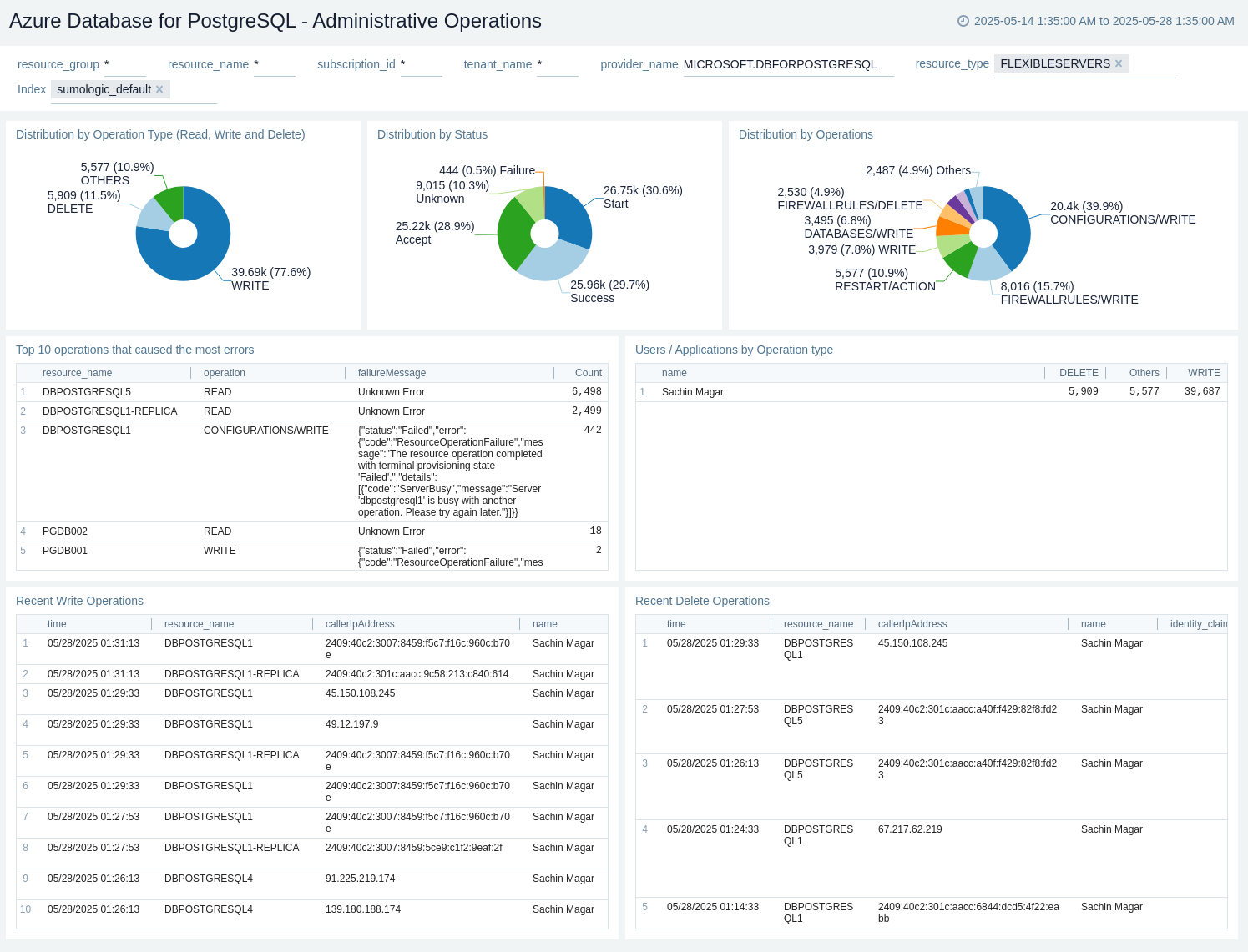Click the Start slice in Status pie
Image resolution: width=1248 pixels, height=952 pixels.
click(572, 213)
